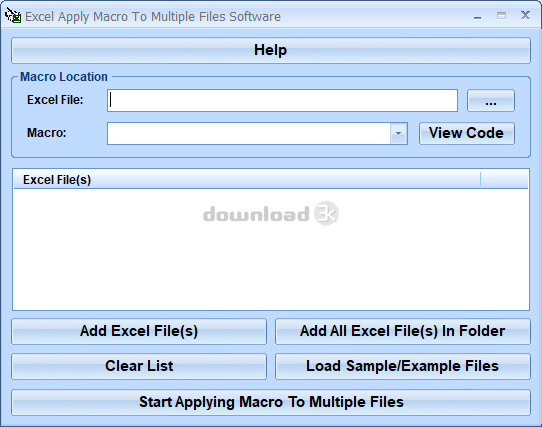Close the Excel Apply Macro window
The image size is (542, 427).
pos(525,15)
